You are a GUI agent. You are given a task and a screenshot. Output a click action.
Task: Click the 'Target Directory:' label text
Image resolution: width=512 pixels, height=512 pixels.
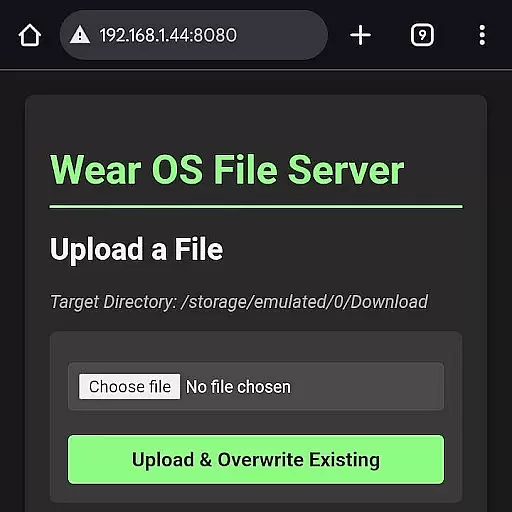tap(113, 302)
